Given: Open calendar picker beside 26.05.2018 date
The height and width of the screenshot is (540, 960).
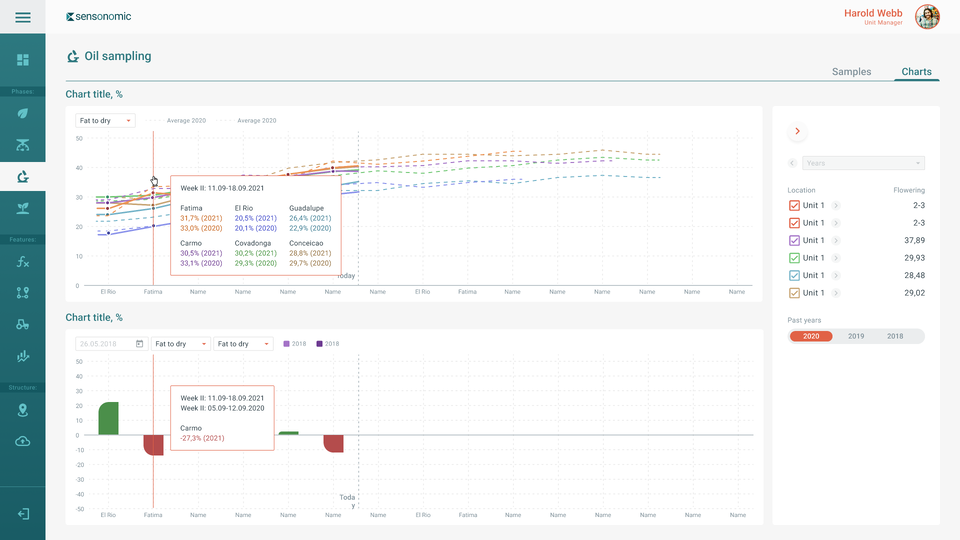Looking at the screenshot, I should click(139, 344).
